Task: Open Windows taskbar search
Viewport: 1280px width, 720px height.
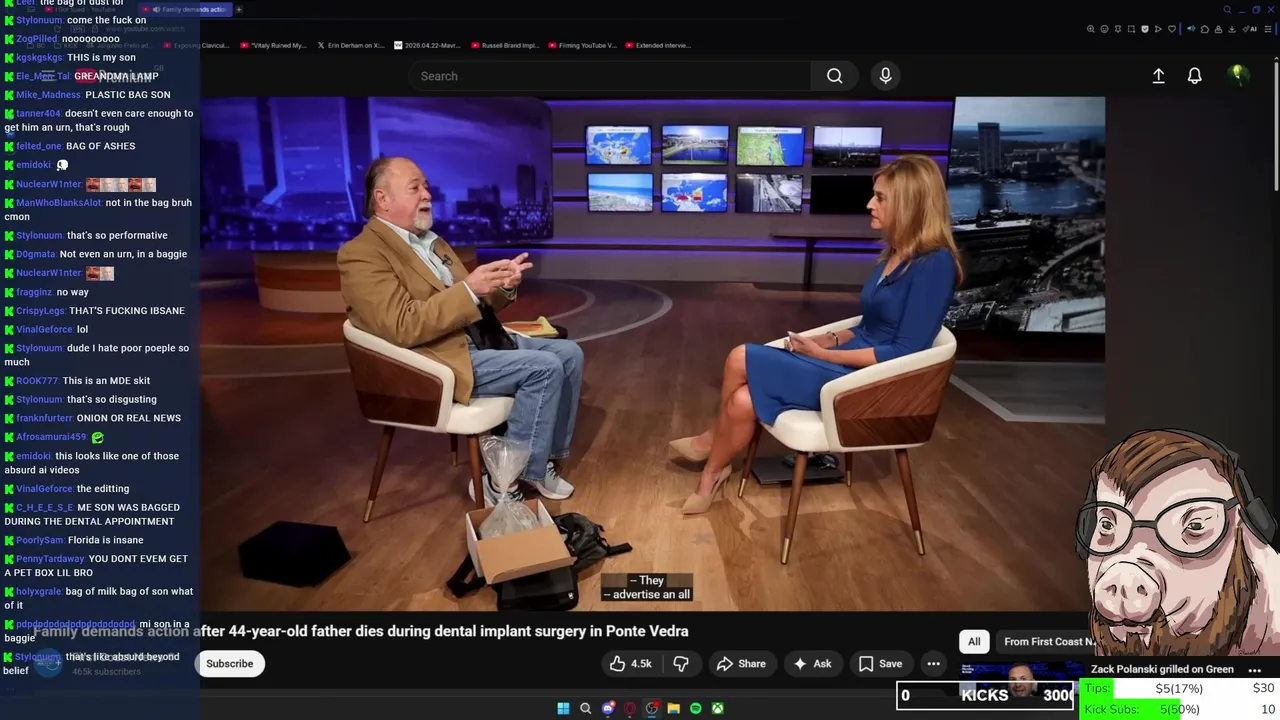Action: [585, 708]
